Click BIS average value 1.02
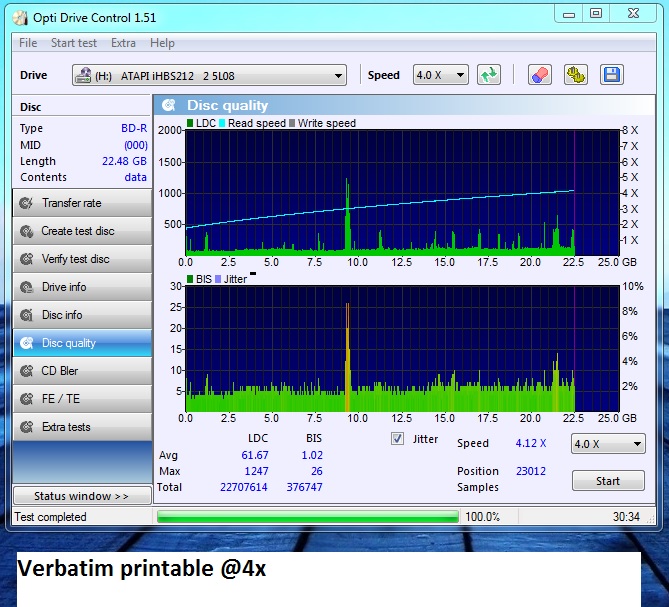 tap(312, 455)
